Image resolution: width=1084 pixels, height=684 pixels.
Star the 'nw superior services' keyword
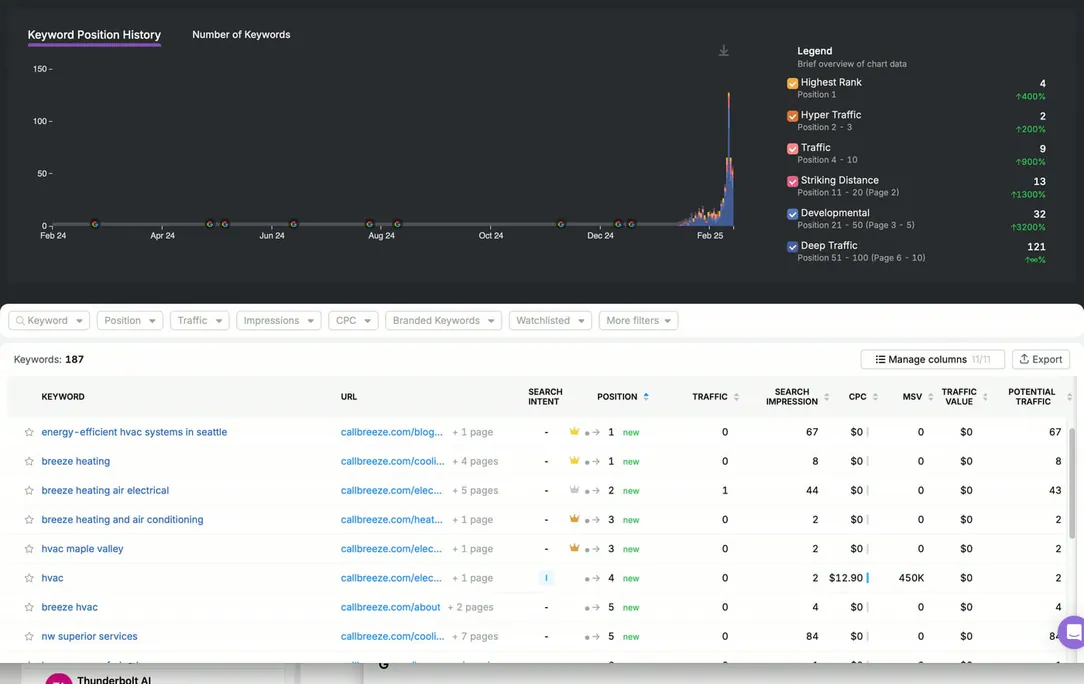[x=29, y=636]
